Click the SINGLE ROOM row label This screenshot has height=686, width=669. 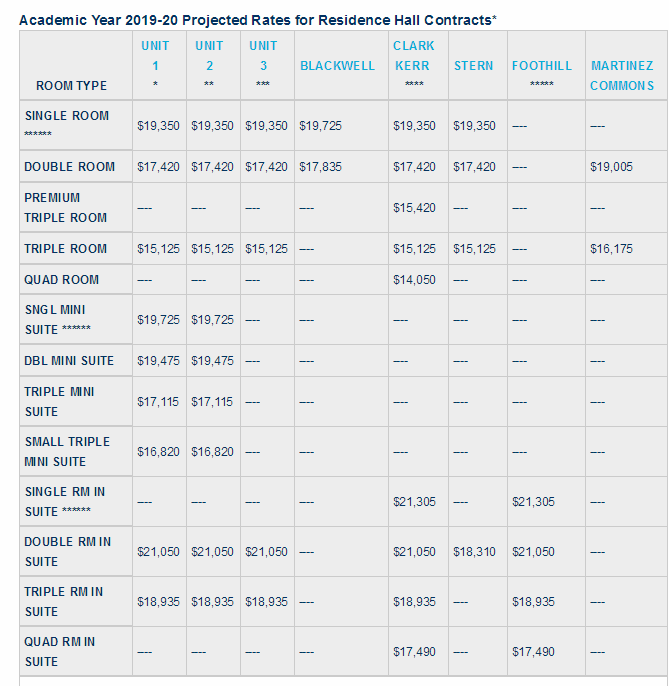point(67,116)
